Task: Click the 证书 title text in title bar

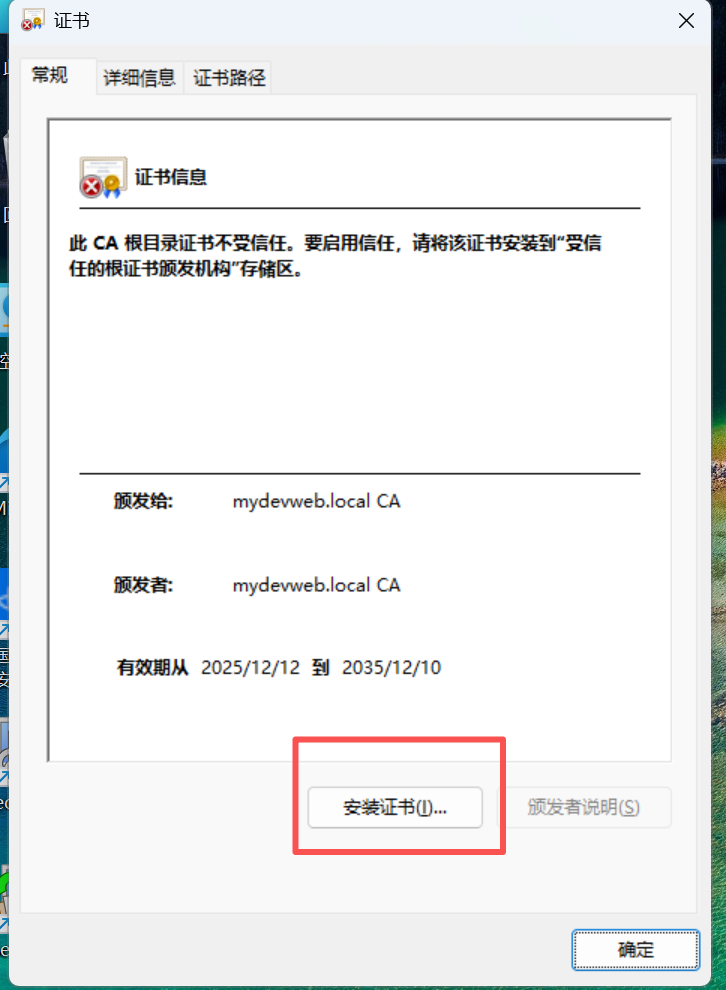Action: point(72,21)
